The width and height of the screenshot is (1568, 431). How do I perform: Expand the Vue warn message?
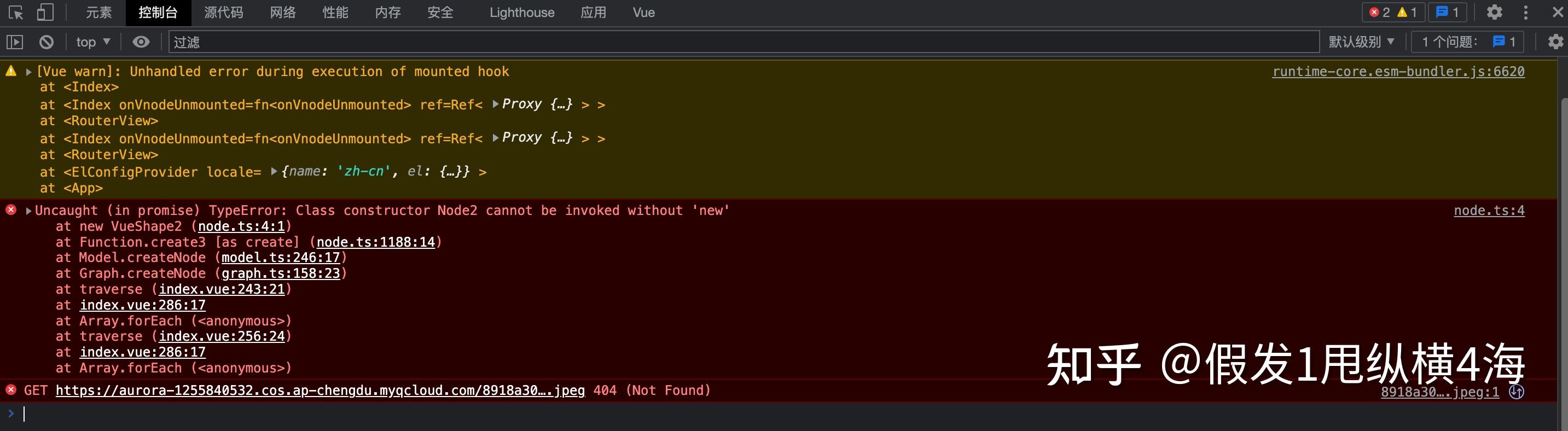point(28,72)
